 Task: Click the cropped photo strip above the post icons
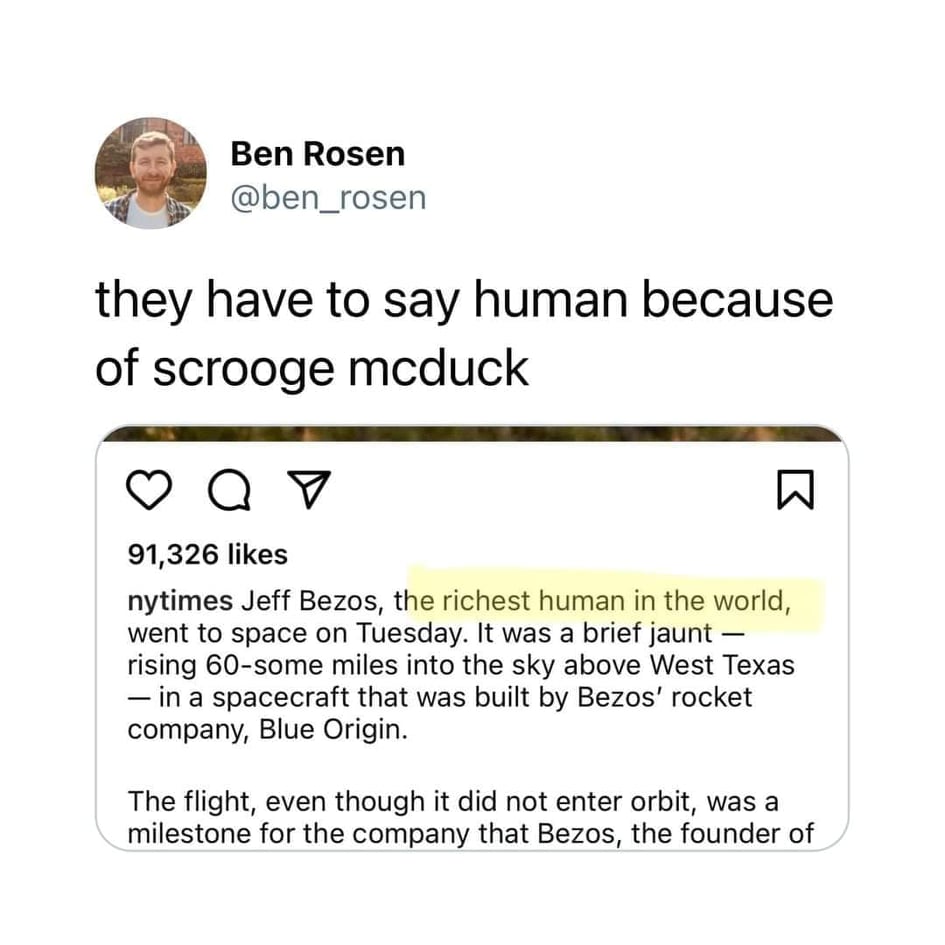[471, 434]
